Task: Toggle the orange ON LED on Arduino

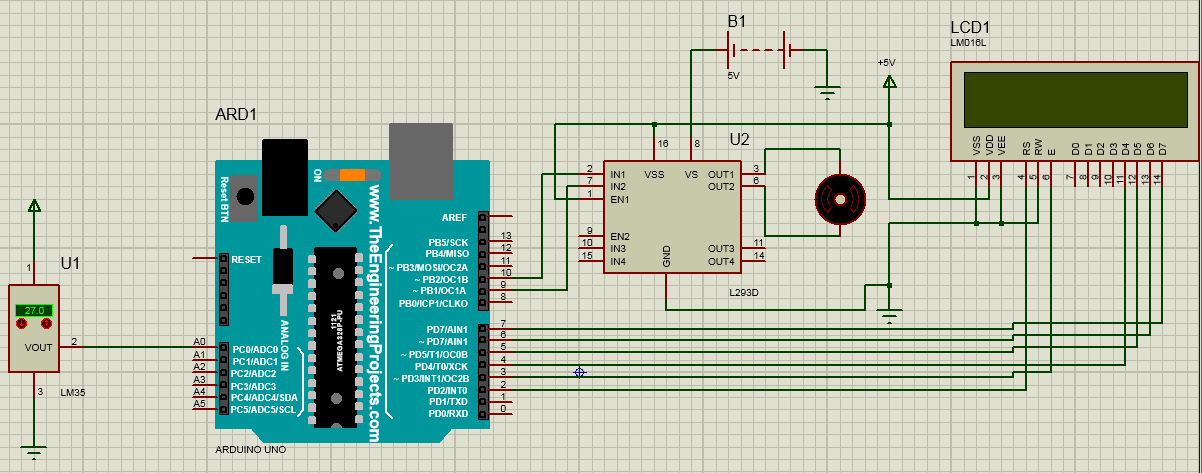Action: tap(353, 175)
